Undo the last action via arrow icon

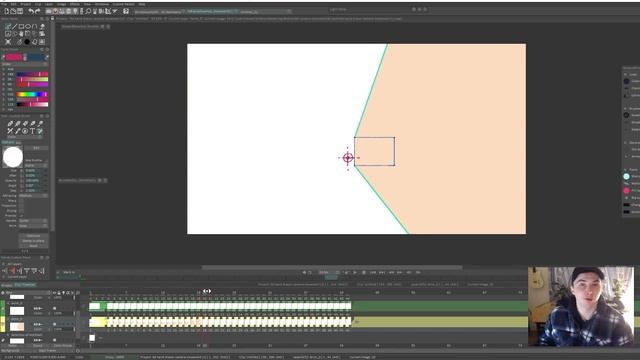coord(31,11)
